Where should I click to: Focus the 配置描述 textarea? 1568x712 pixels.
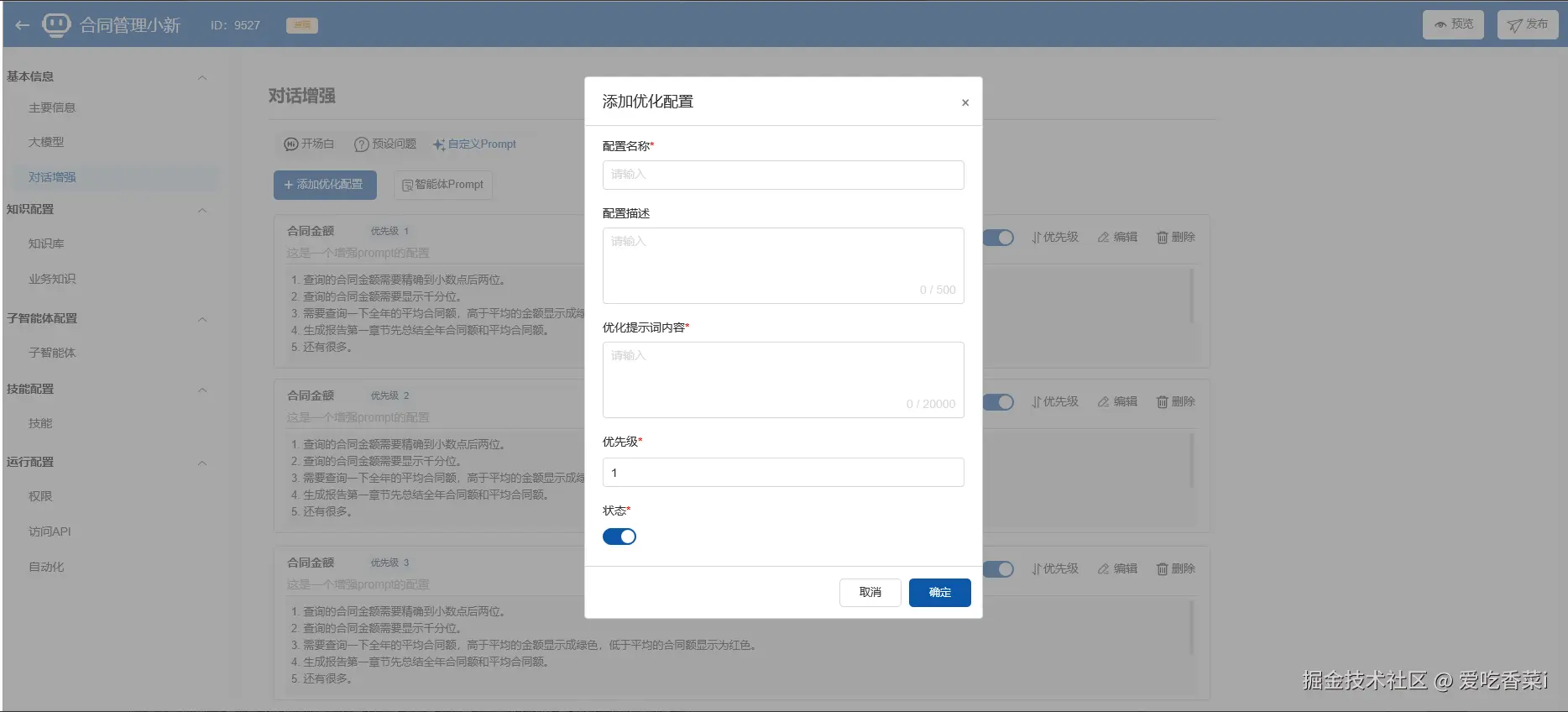pos(783,265)
